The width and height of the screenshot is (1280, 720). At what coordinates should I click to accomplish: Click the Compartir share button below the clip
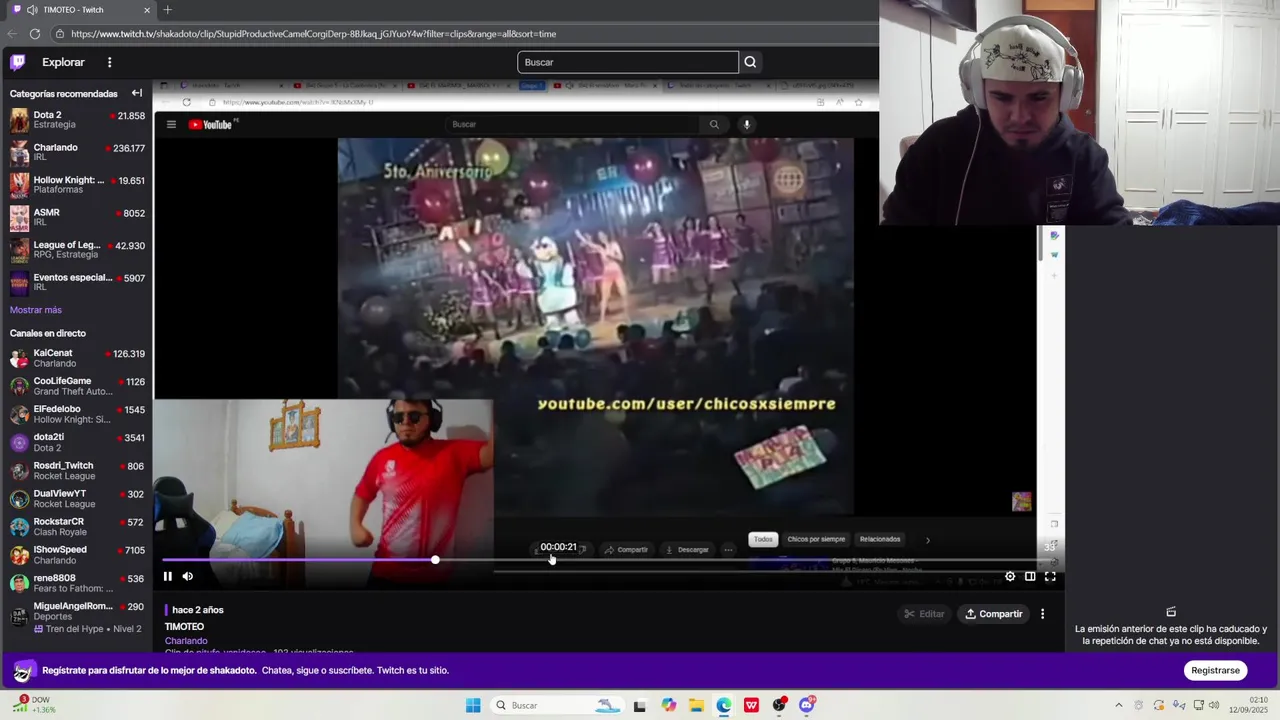pyautogui.click(x=993, y=614)
